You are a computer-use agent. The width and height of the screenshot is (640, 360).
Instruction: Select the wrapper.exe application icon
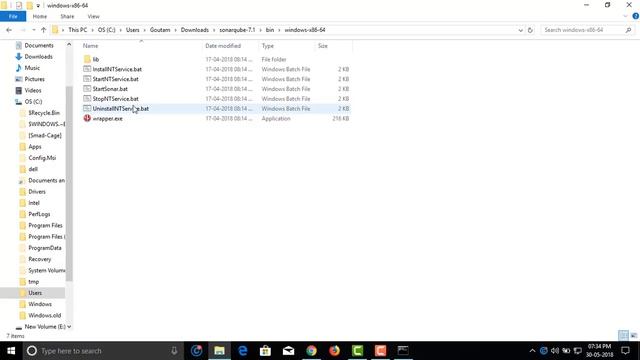pos(87,118)
